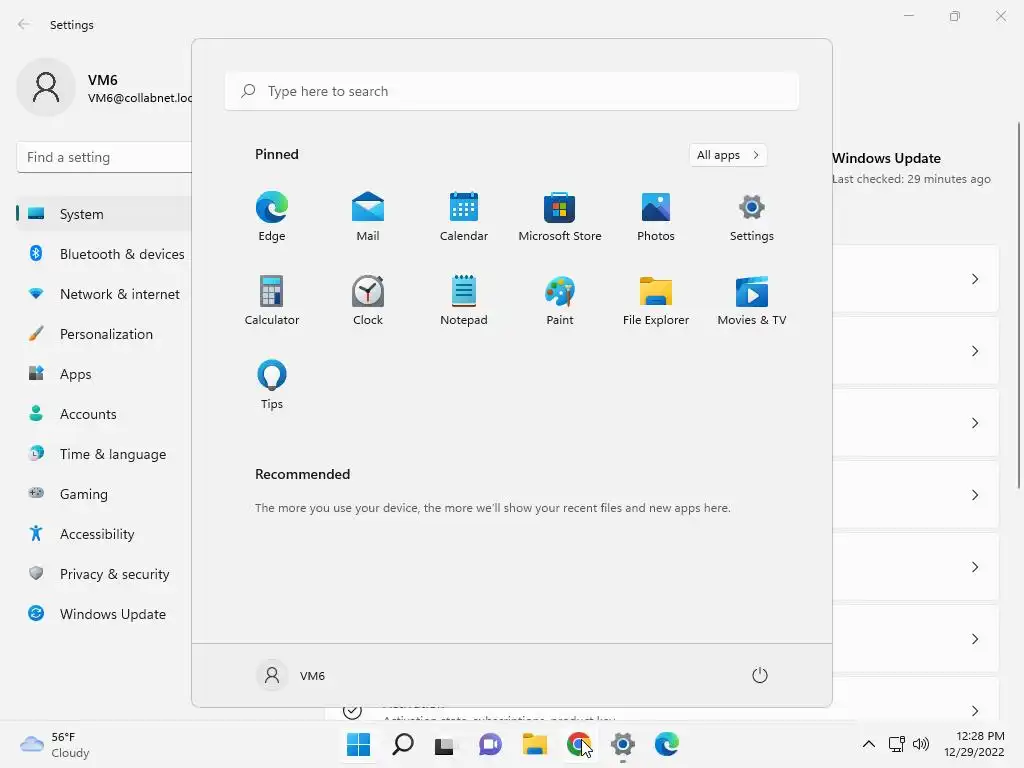Open Settings from pinned apps
Screen dimensions: 1024x768
(752, 216)
